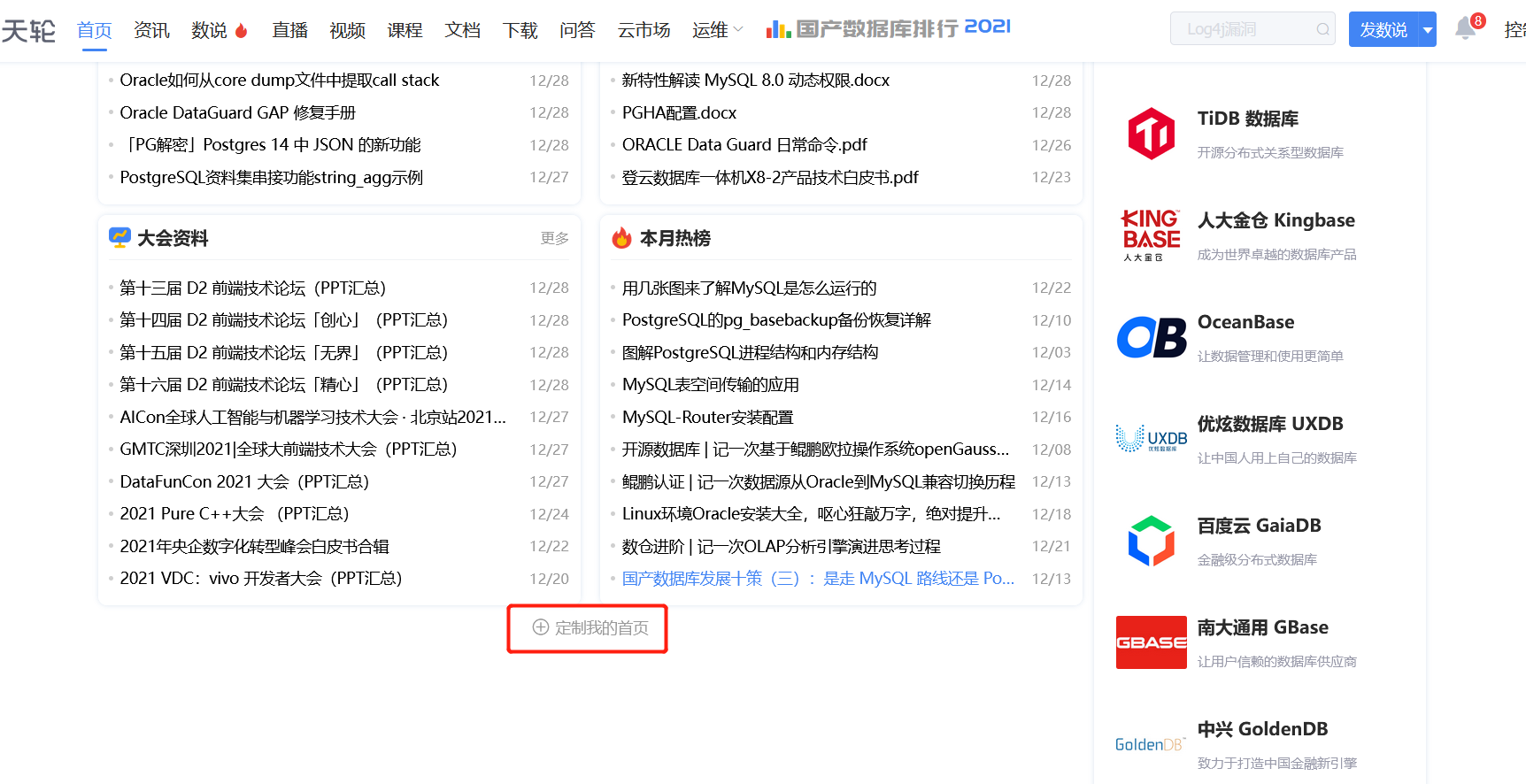Open ORACLE Data Guard 日常命令.pdf

point(744,144)
